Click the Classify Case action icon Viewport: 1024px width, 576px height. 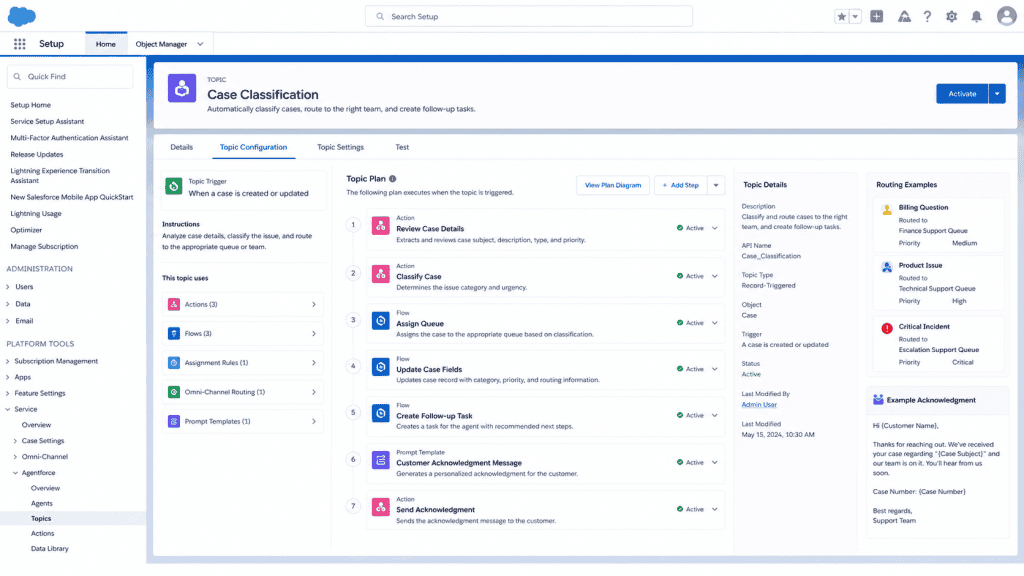(381, 274)
